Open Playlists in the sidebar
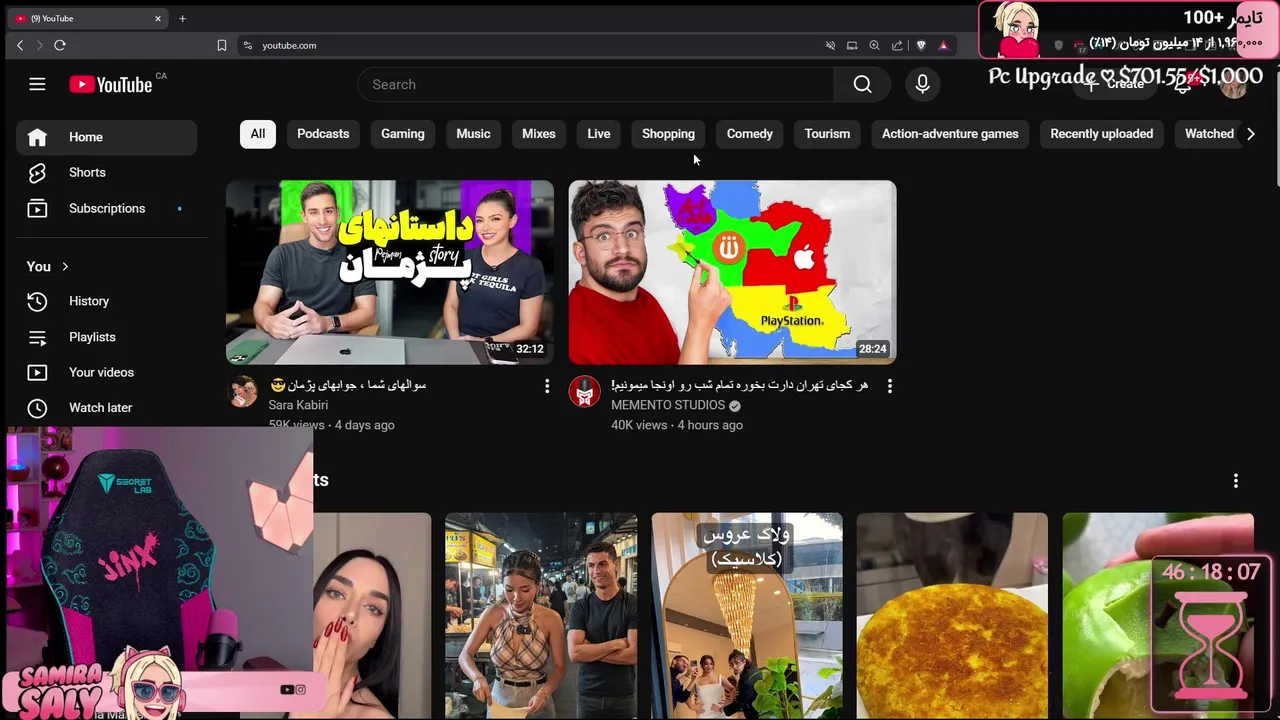The height and width of the screenshot is (720, 1280). (106, 337)
